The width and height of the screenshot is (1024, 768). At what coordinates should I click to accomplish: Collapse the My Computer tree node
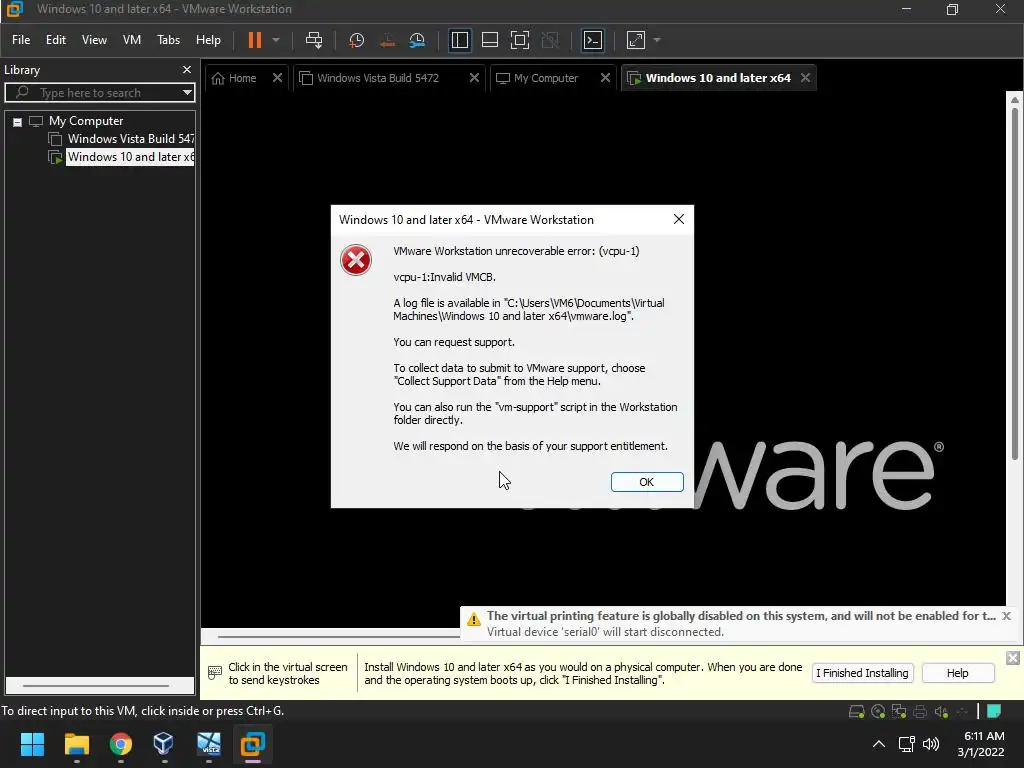18,121
